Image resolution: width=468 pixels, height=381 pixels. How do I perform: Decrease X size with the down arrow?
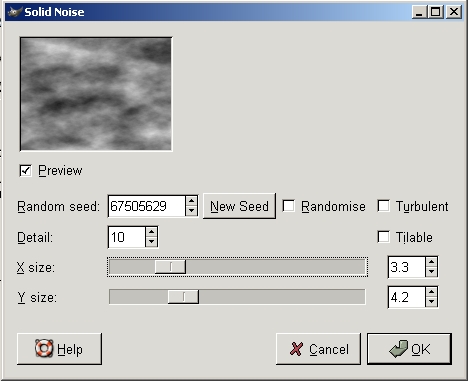tap(432, 272)
